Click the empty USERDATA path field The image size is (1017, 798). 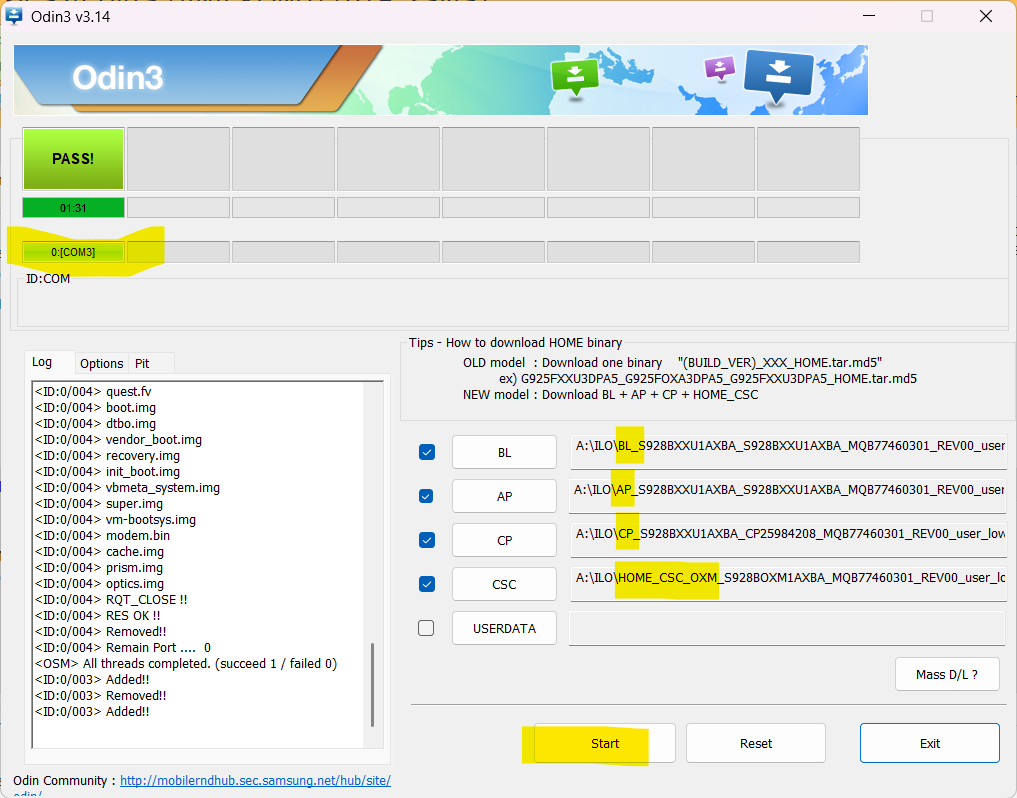coord(787,628)
